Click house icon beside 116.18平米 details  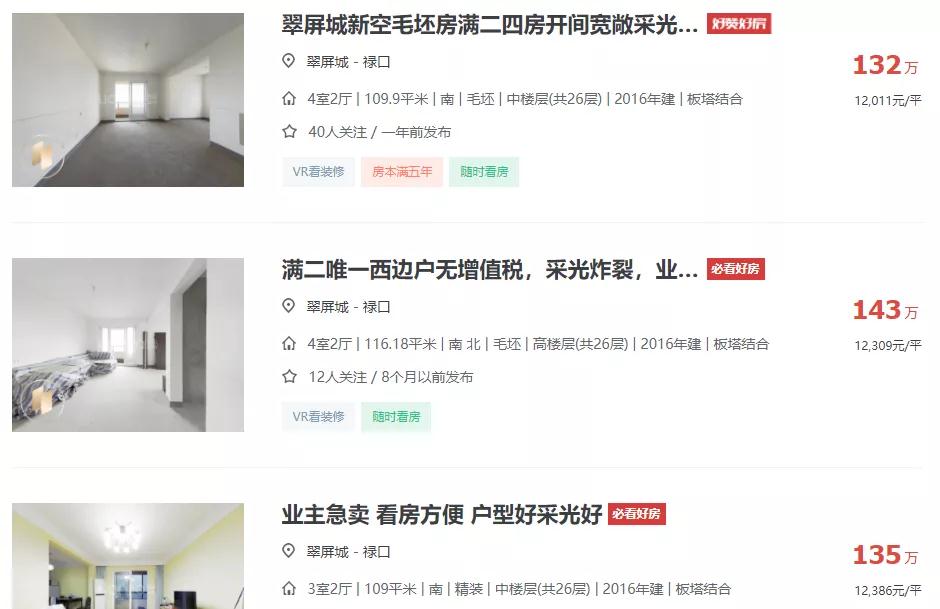click(289, 344)
